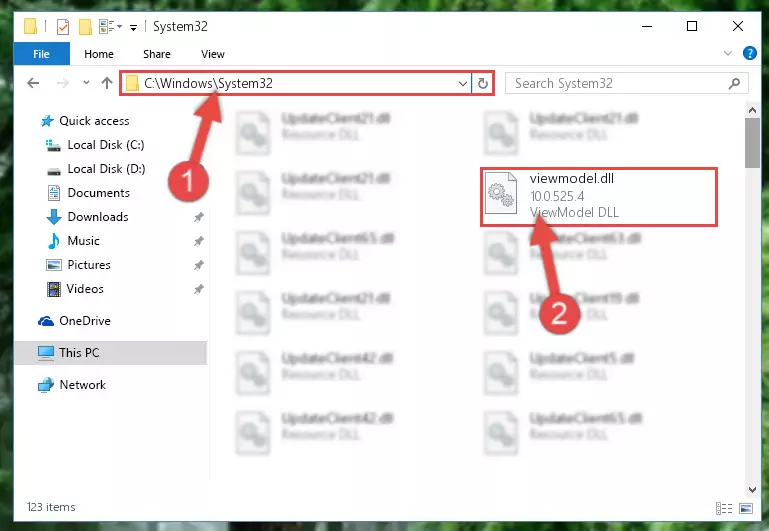
Task: Select Network in the navigation pane
Action: (x=82, y=385)
